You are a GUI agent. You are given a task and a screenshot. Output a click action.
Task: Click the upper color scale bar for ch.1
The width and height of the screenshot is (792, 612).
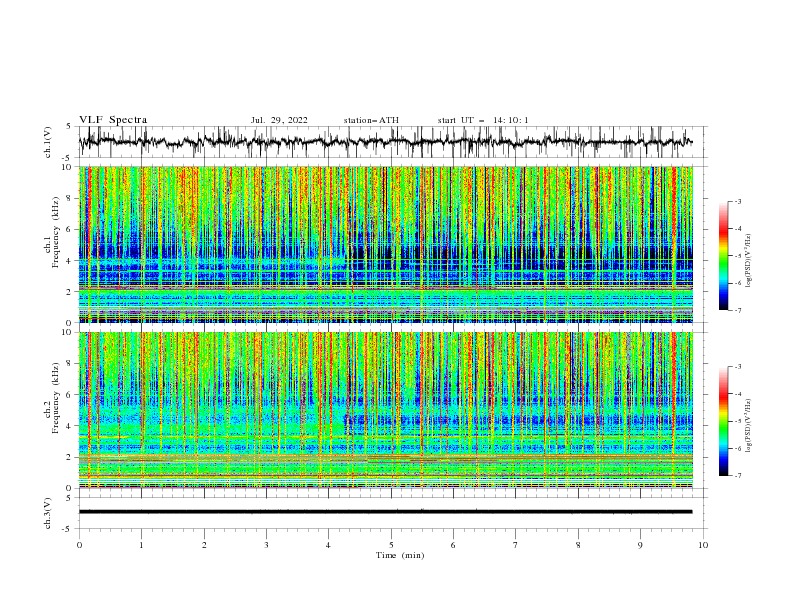click(724, 256)
